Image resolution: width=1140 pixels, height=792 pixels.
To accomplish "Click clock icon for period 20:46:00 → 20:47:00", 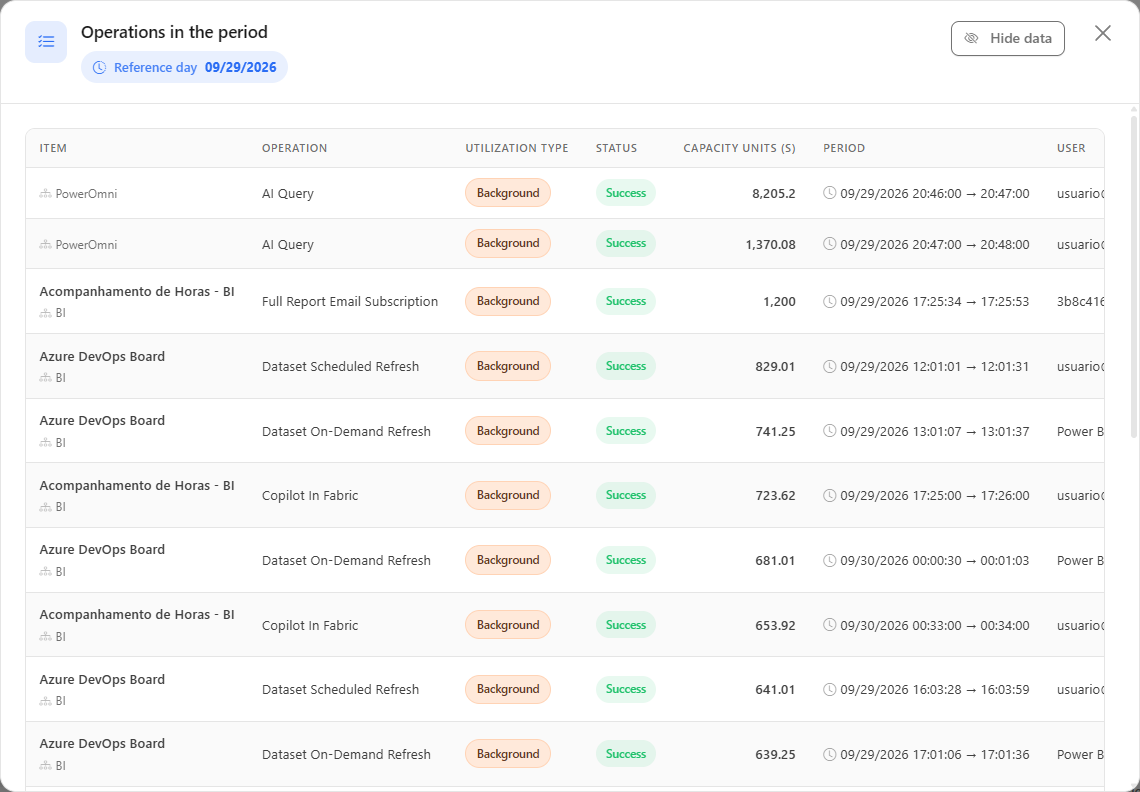I will 830,193.
